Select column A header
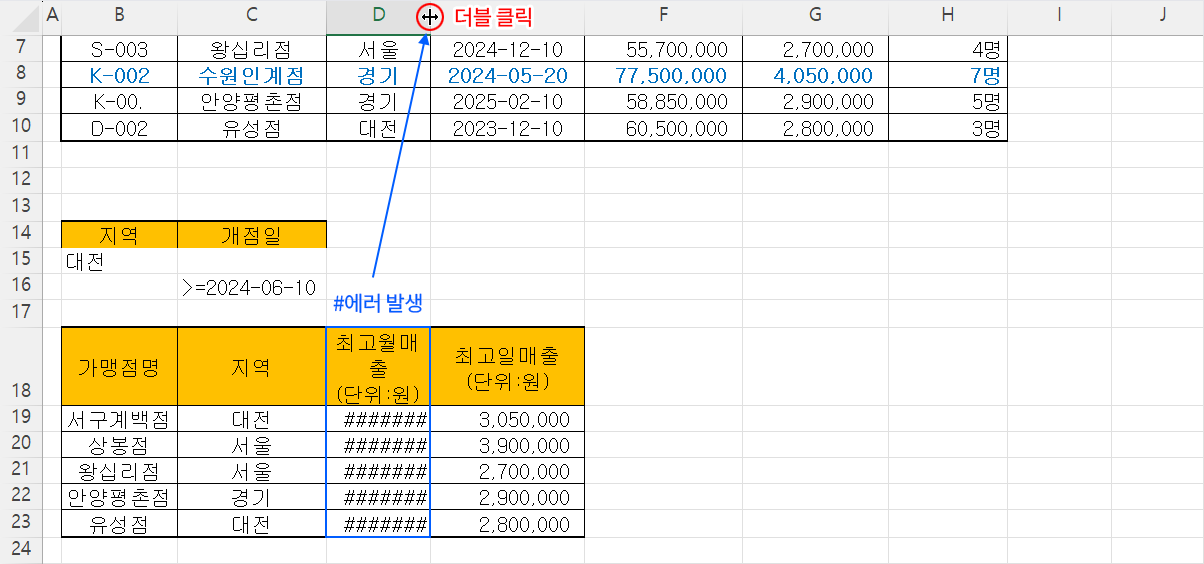 pyautogui.click(x=52, y=15)
